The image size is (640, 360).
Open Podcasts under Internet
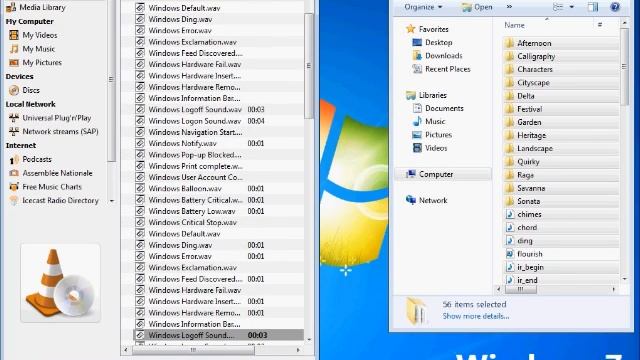[31, 159]
